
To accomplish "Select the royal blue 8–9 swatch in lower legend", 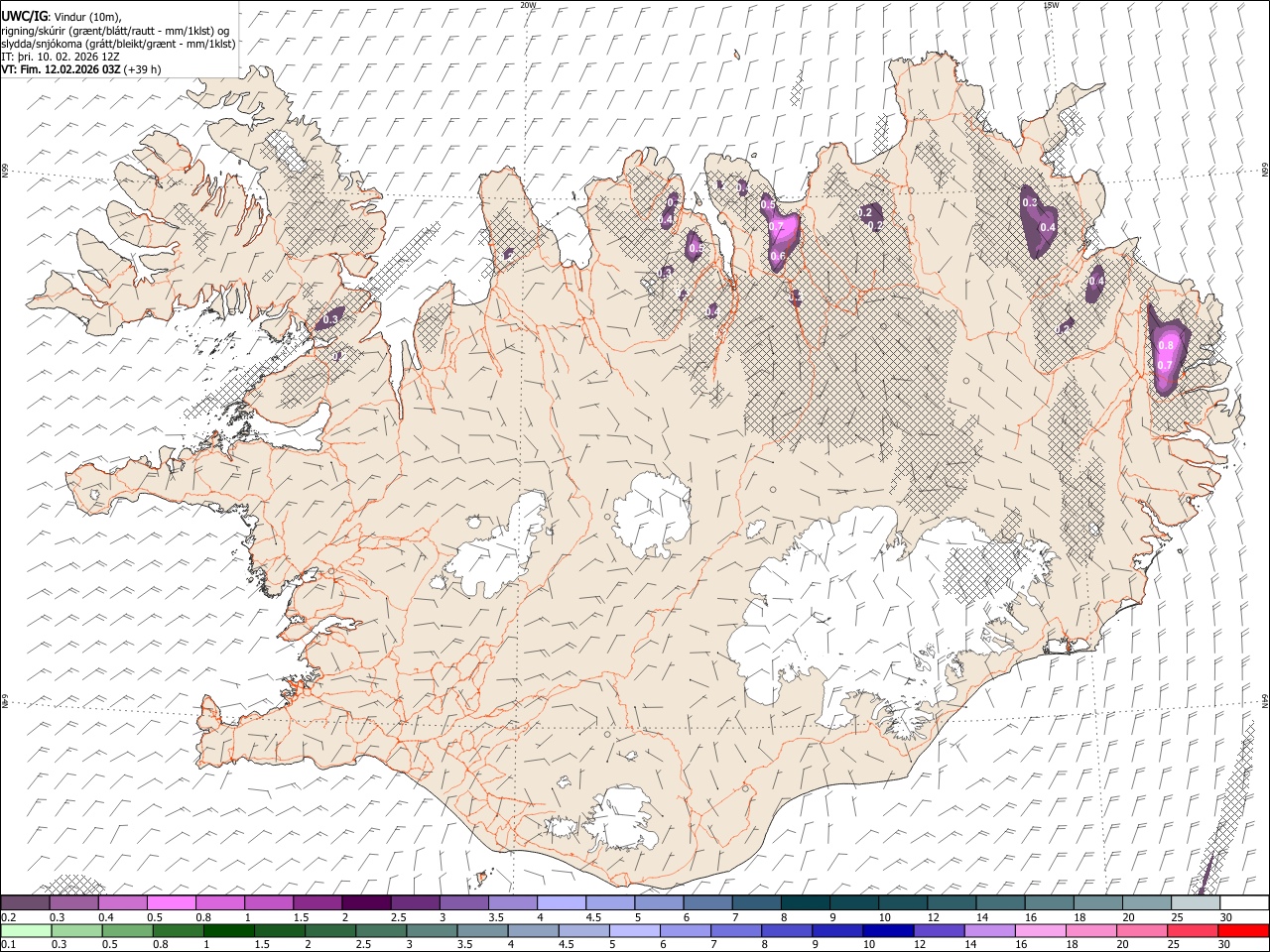I will (788, 930).
